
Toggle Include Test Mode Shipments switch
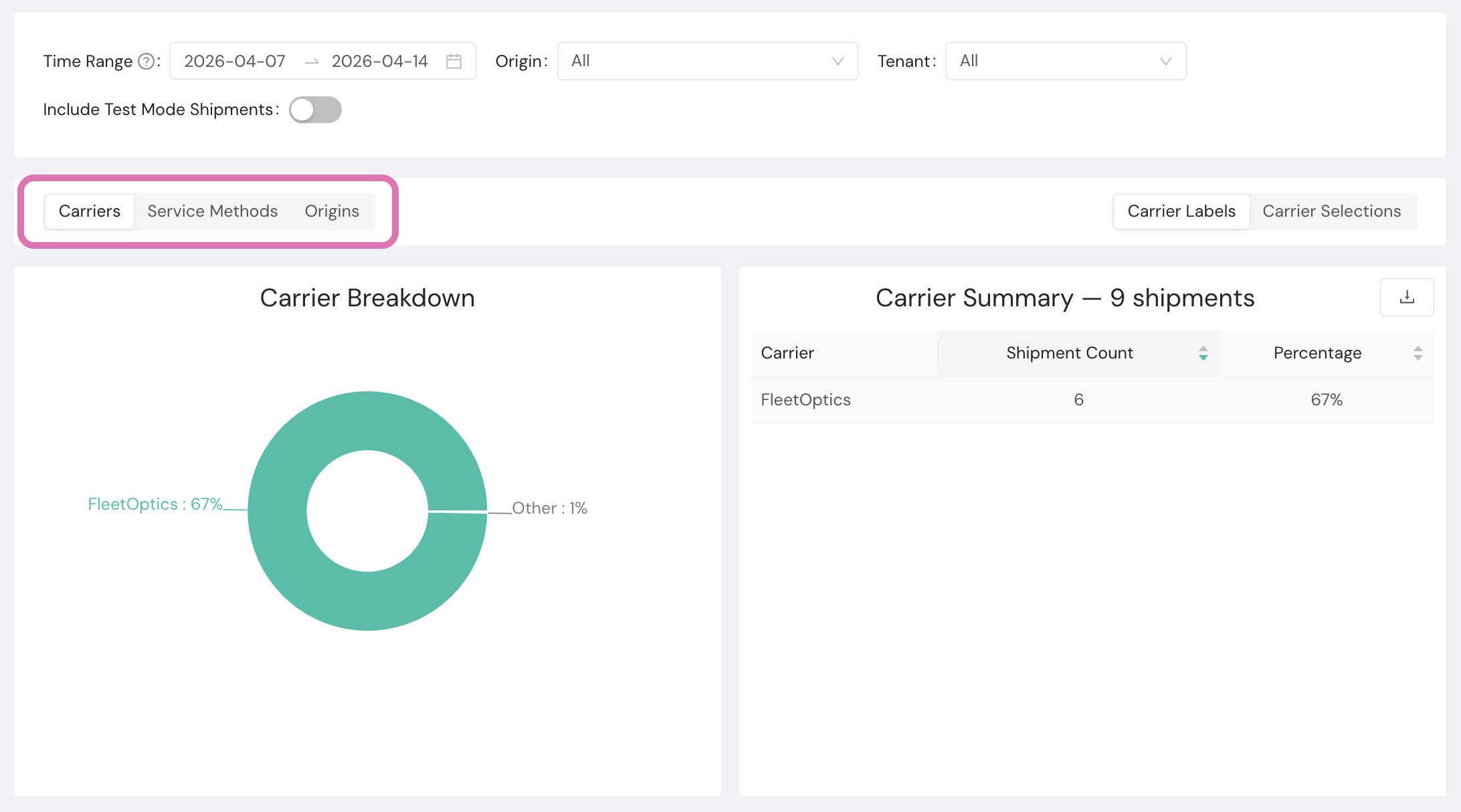(x=315, y=110)
